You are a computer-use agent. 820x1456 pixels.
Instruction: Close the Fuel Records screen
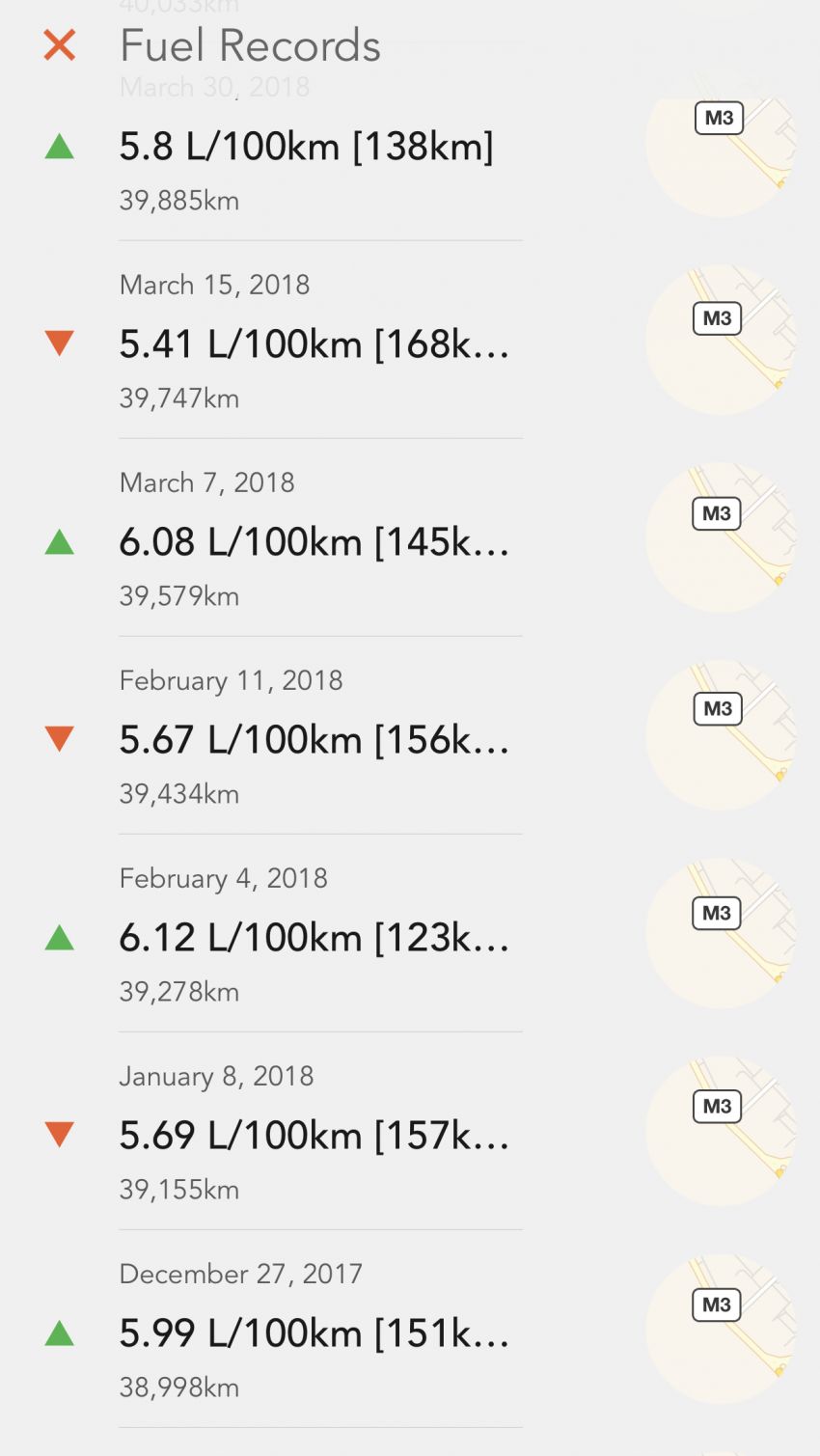click(60, 45)
